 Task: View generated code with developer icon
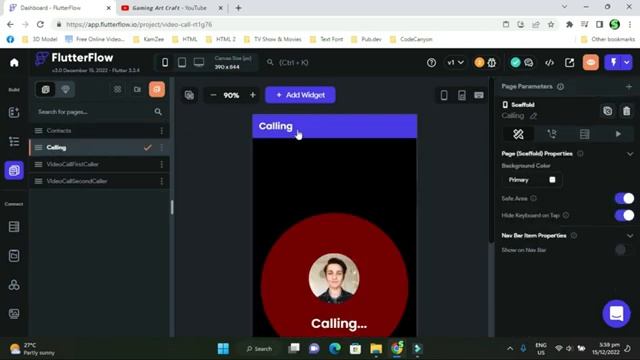coord(549,63)
